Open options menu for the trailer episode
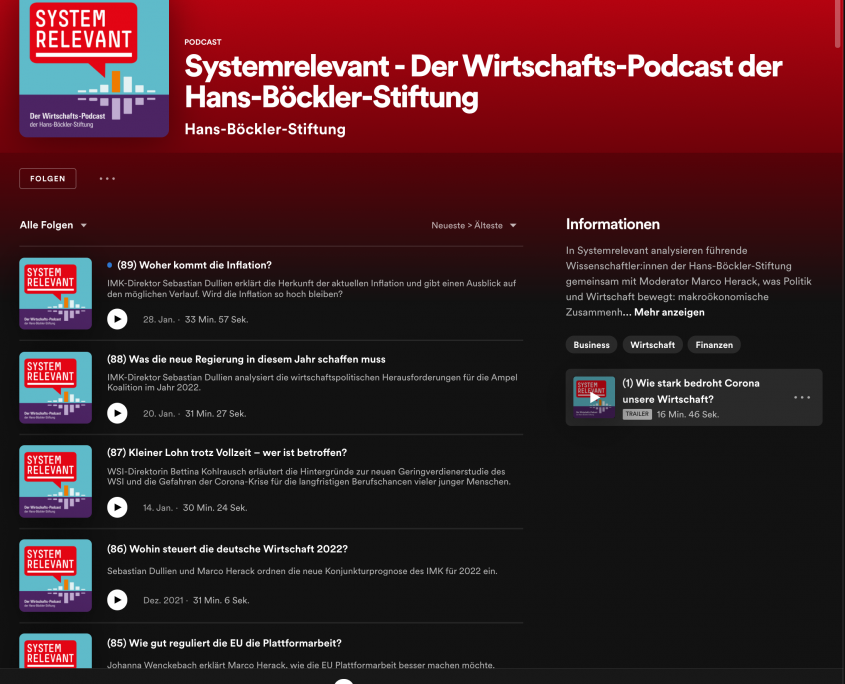 coord(802,397)
